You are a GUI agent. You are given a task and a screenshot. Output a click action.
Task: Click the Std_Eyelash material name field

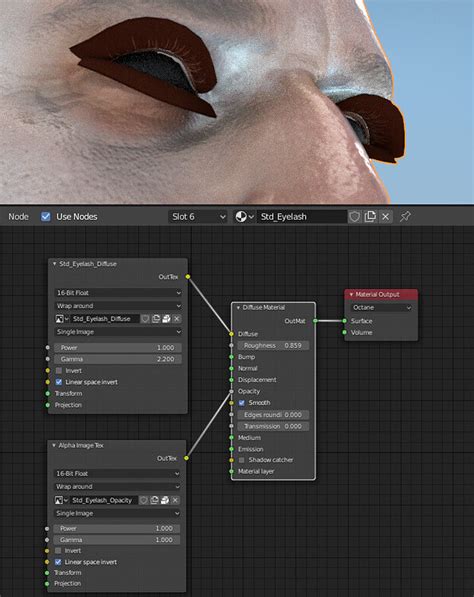click(x=302, y=217)
